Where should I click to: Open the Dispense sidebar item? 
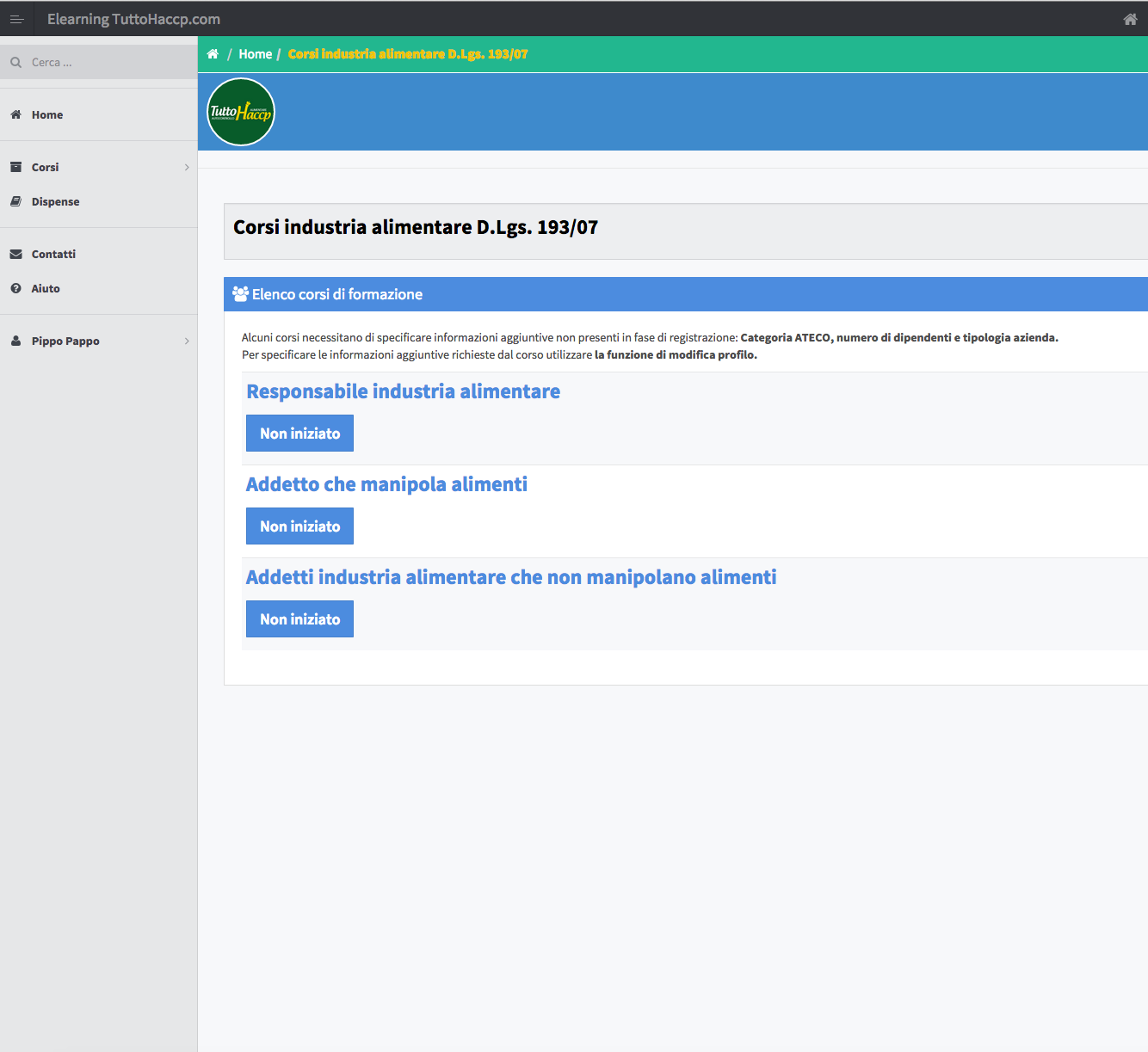click(55, 201)
